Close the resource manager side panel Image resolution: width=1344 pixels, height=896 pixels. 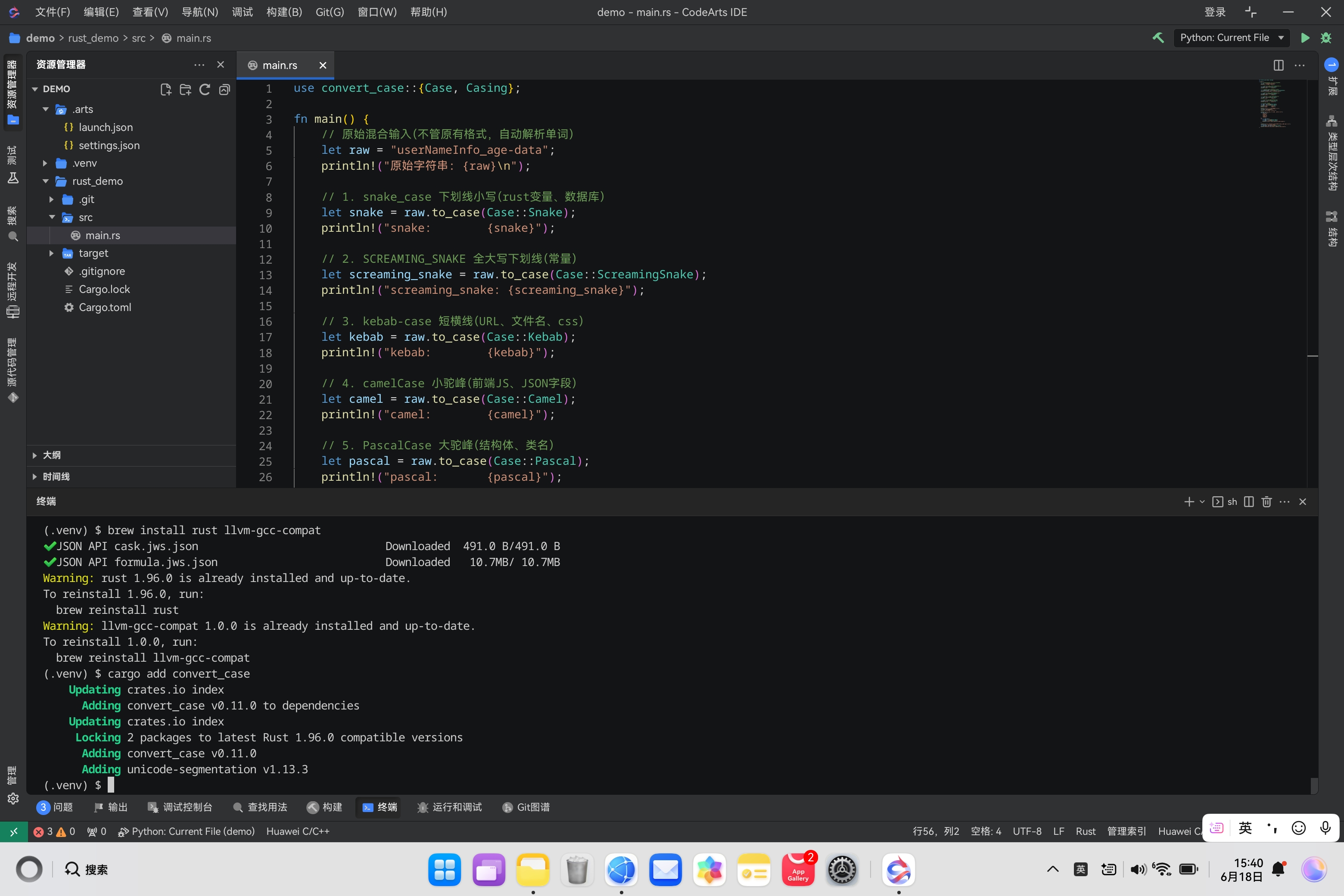221,65
